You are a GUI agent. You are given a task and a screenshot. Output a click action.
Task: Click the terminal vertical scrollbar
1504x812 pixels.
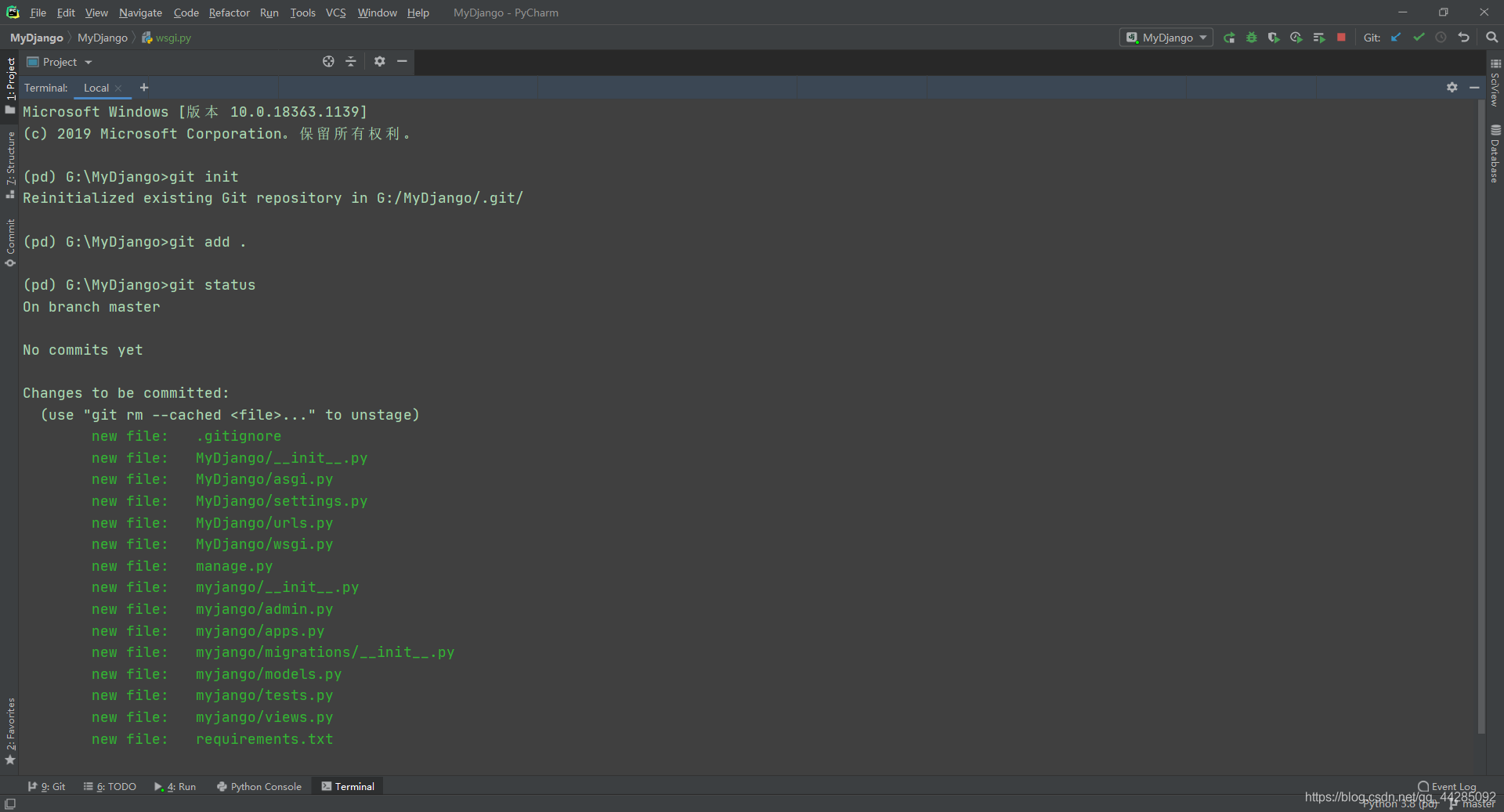1480,417
